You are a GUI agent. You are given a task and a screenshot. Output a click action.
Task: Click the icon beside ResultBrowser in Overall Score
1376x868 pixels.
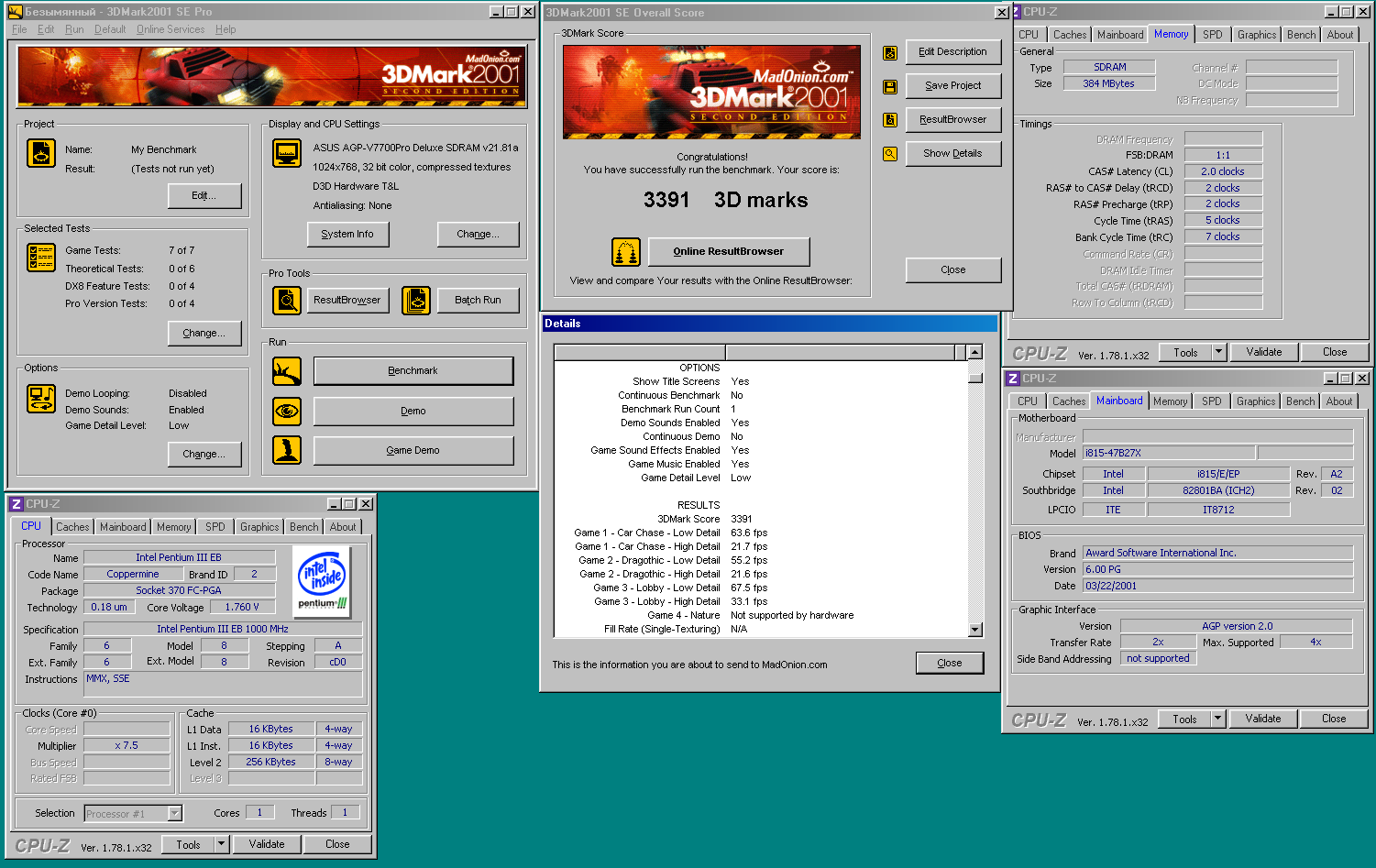[x=889, y=120]
